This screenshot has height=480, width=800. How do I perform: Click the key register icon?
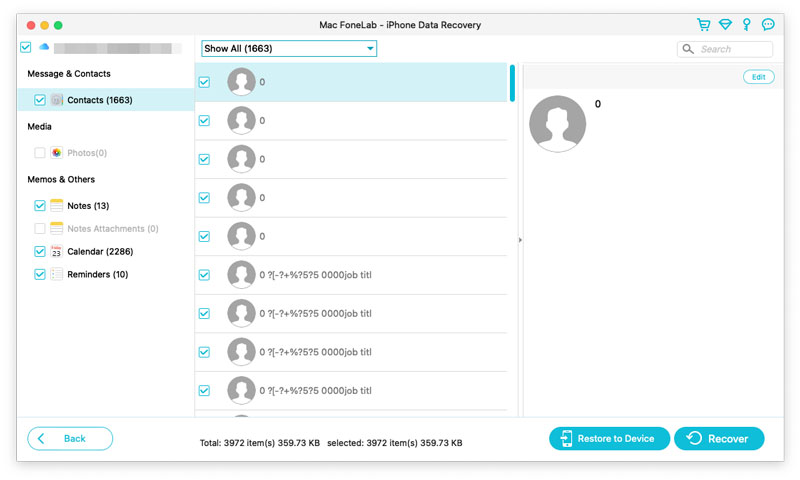[x=746, y=24]
